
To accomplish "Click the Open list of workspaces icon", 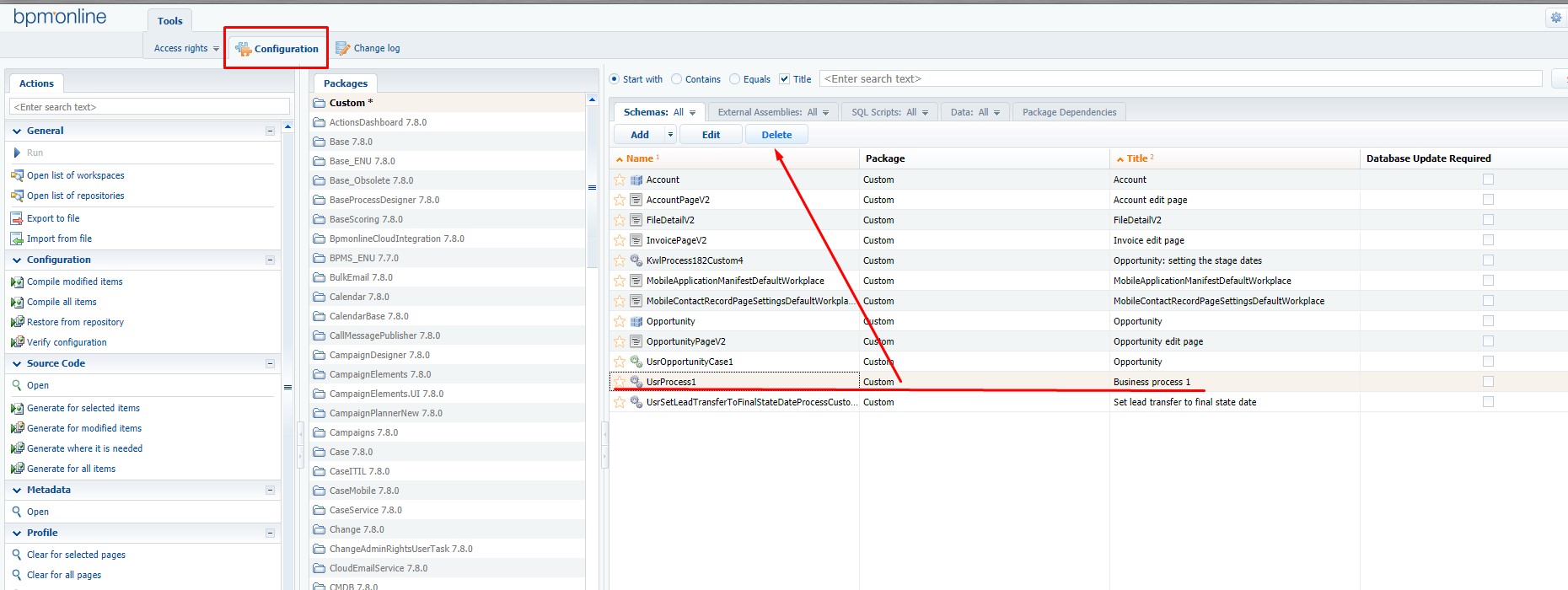I will 17,175.
